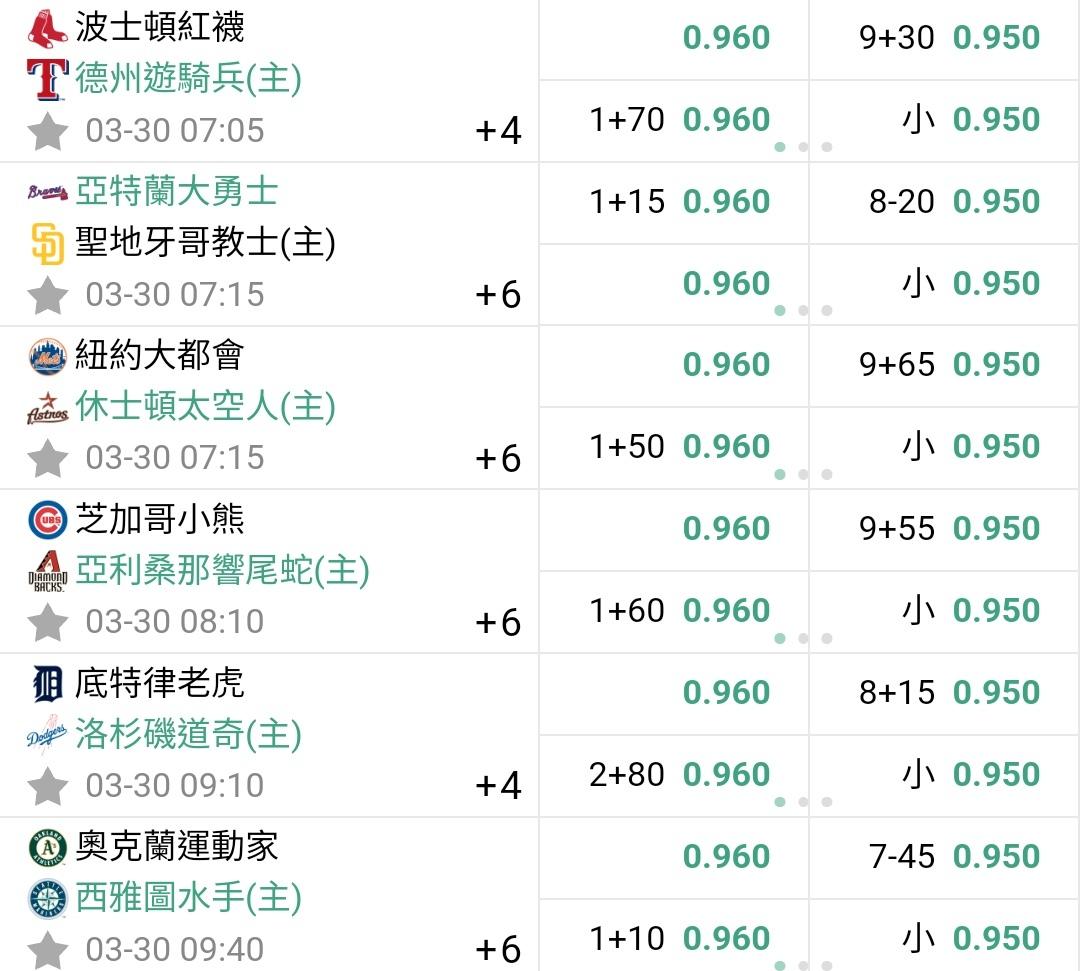Expand +6 more bets for Braves vs Padres

click(498, 295)
